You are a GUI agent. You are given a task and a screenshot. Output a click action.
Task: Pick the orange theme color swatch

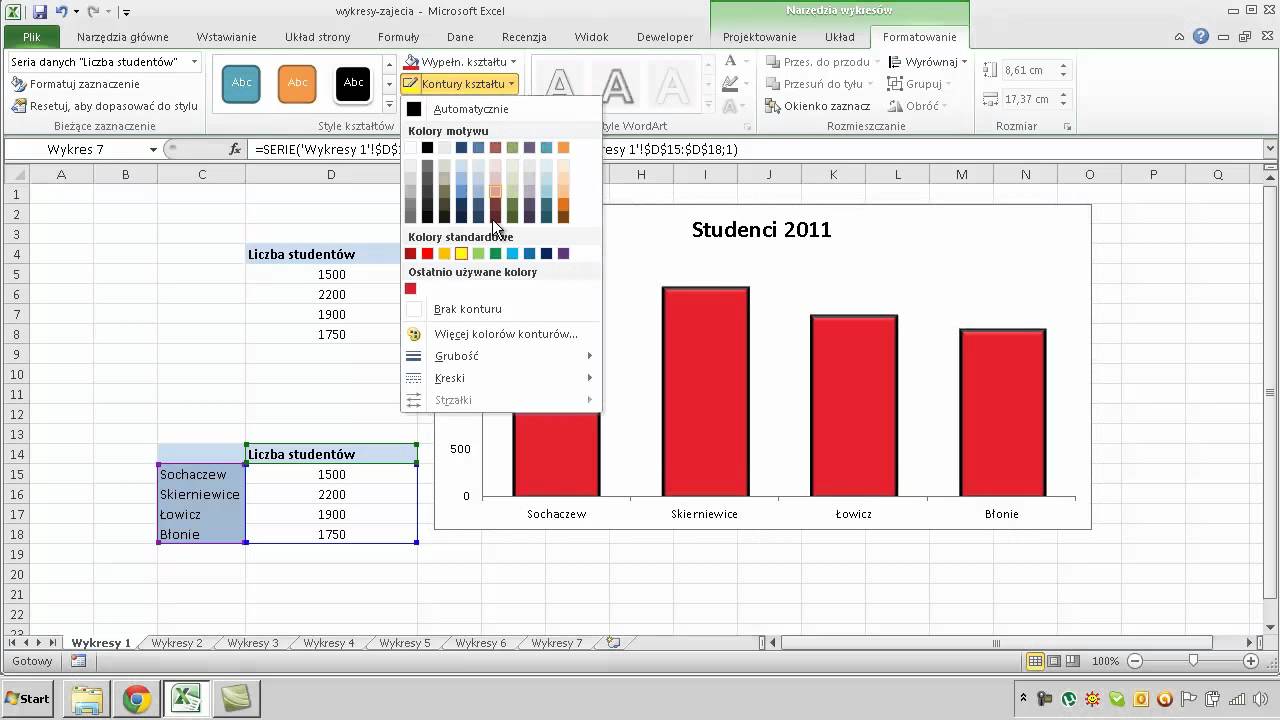click(563, 148)
